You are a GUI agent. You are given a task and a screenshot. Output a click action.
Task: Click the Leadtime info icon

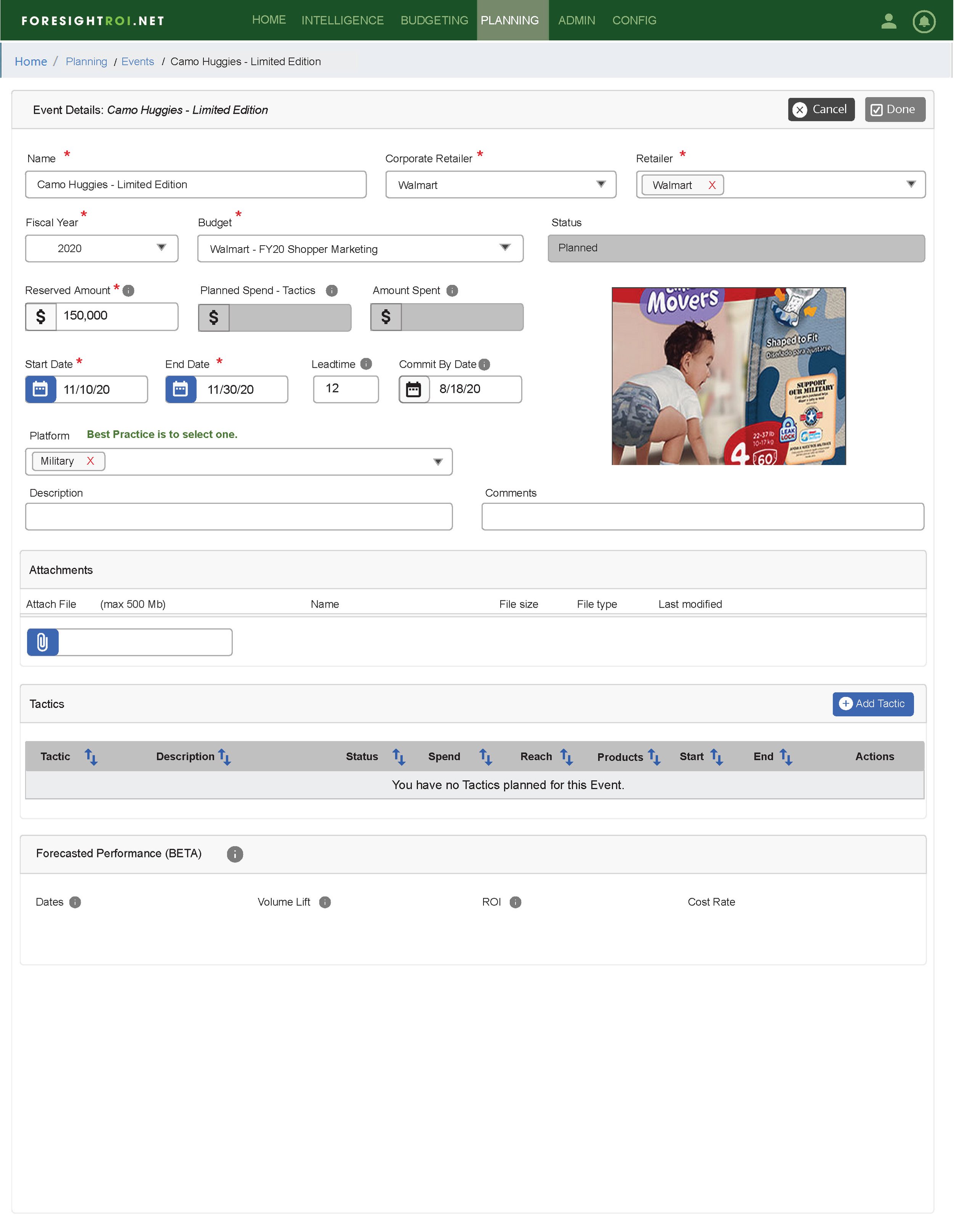[366, 364]
